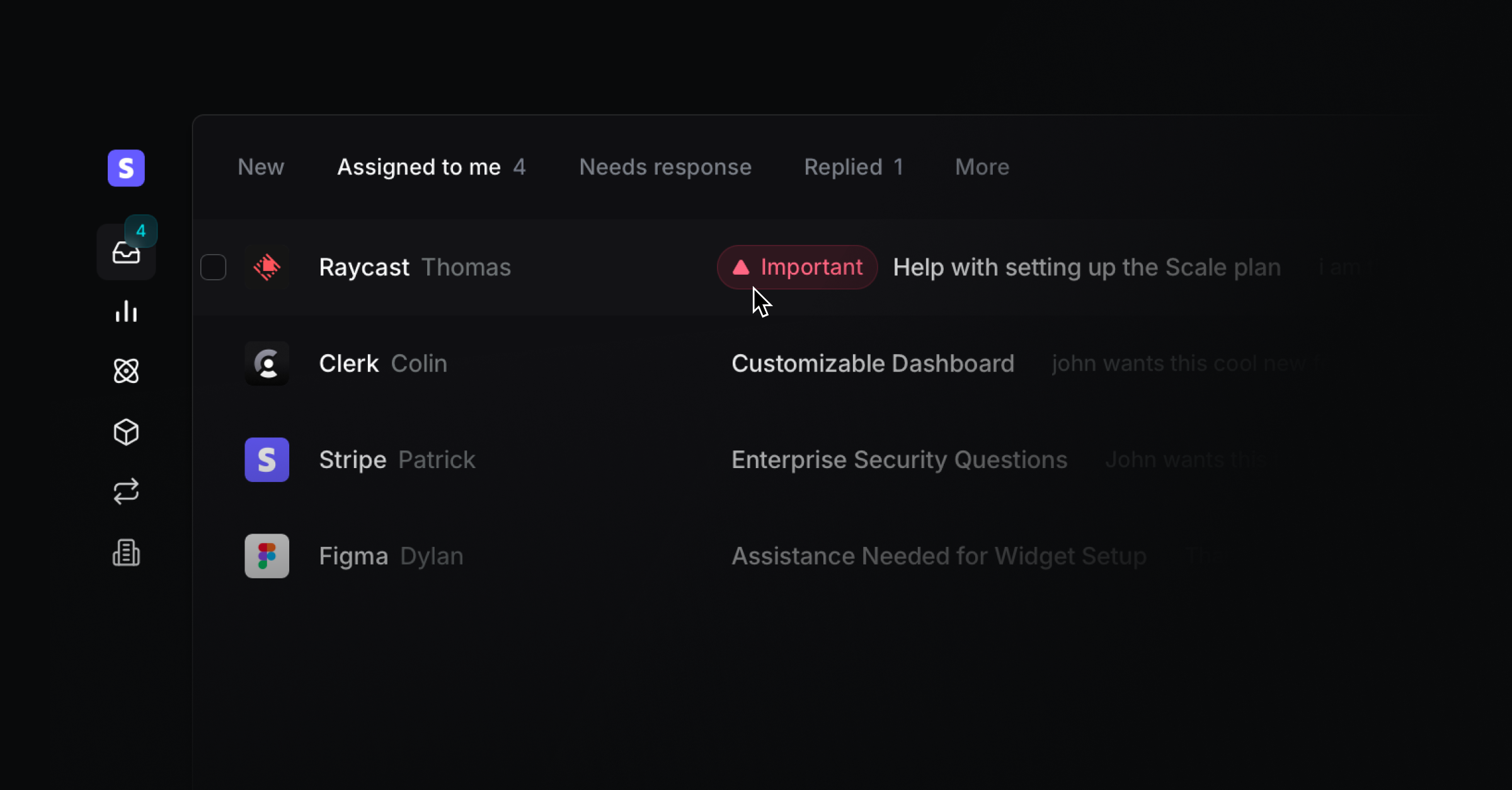Click the purple S workspace logo

click(126, 168)
